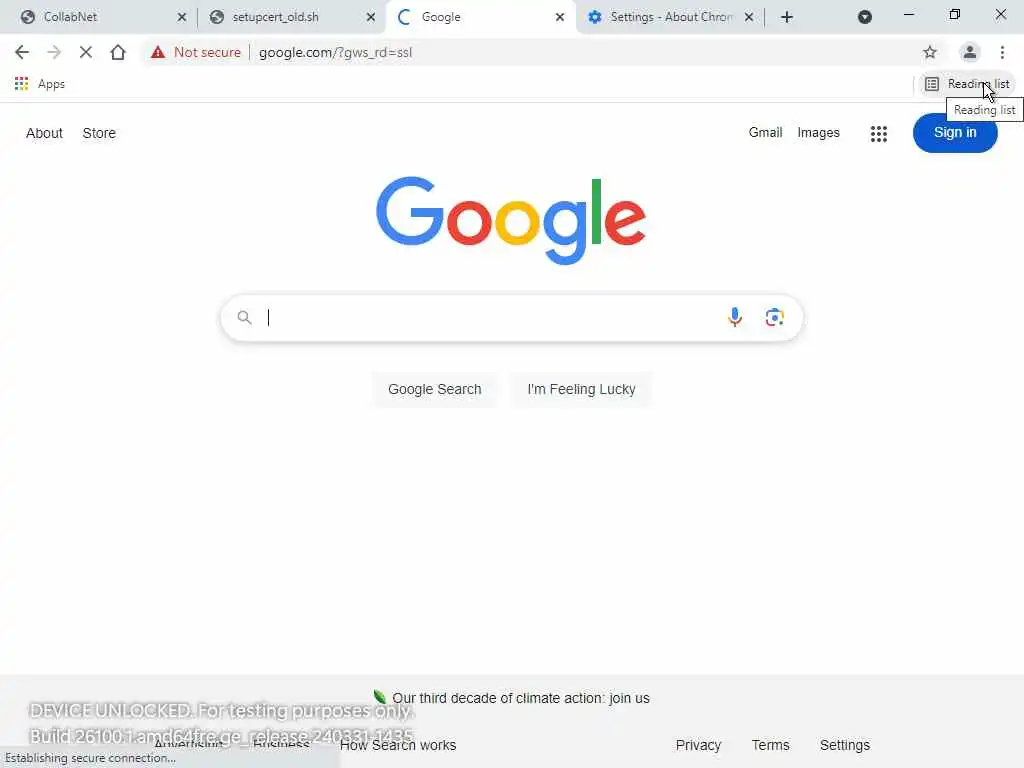1024x768 pixels.
Task: Go to the home page icon
Action: coord(118,52)
